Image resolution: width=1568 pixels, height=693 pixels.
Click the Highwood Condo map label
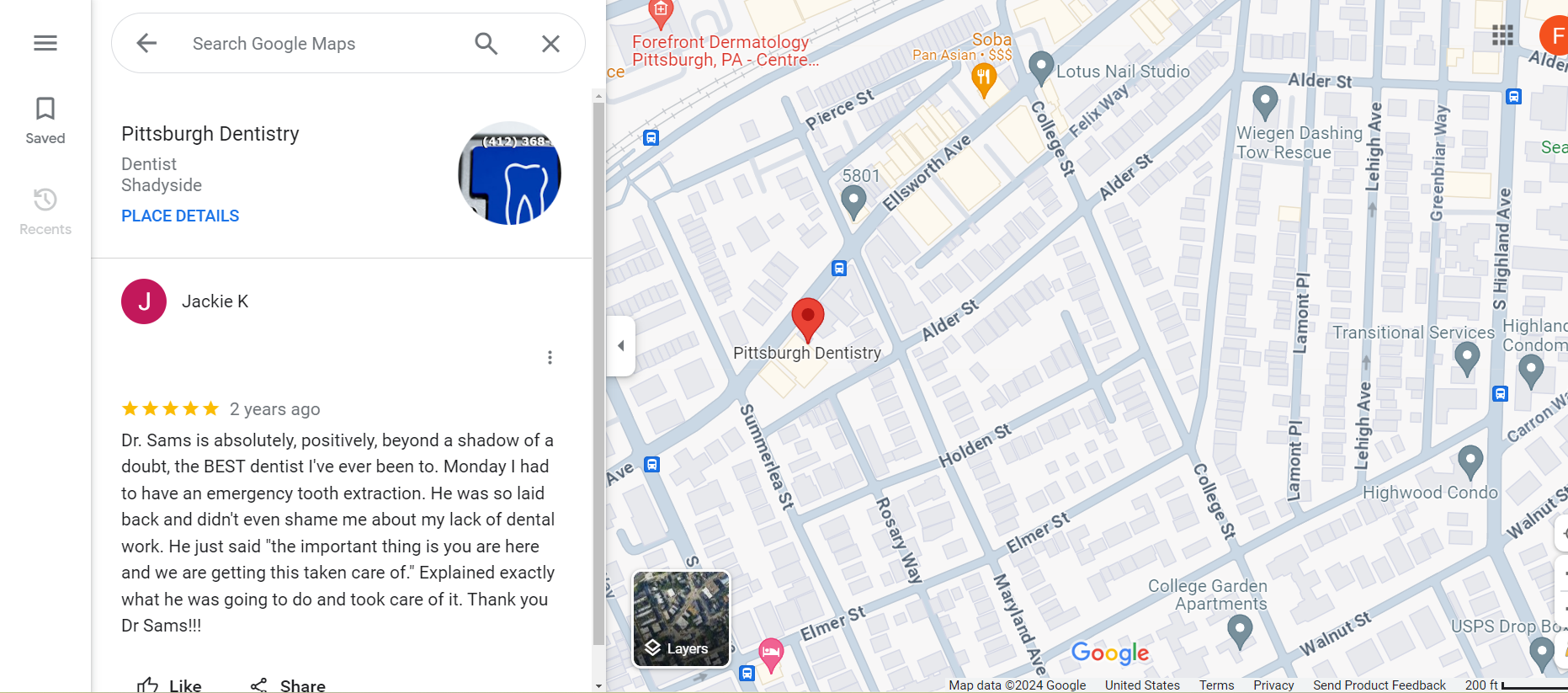pos(1430,493)
